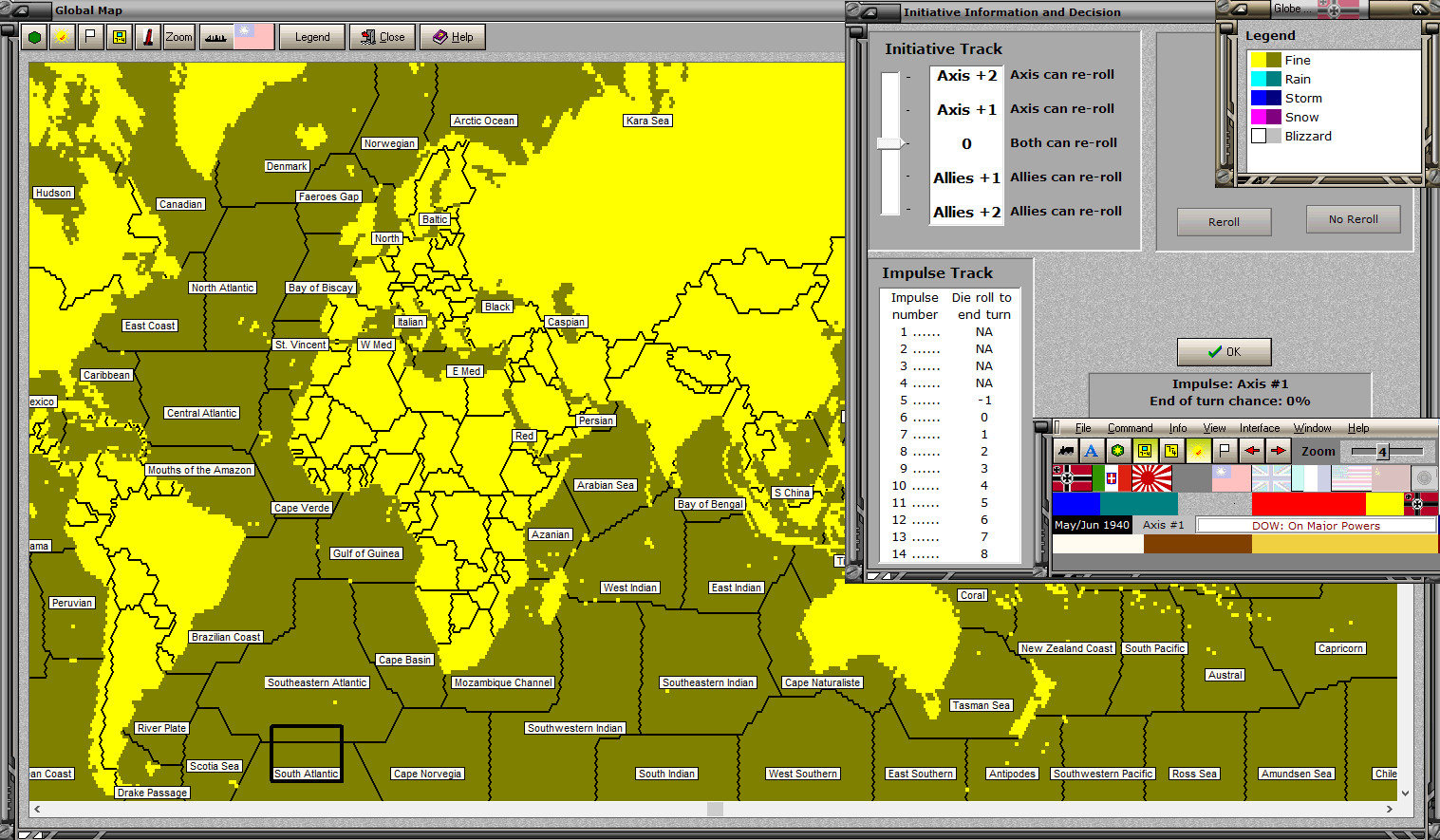This screenshot has height=840, width=1440.
Task: Click the green hexagon icon in Global Map toolbar
Action: [x=35, y=37]
